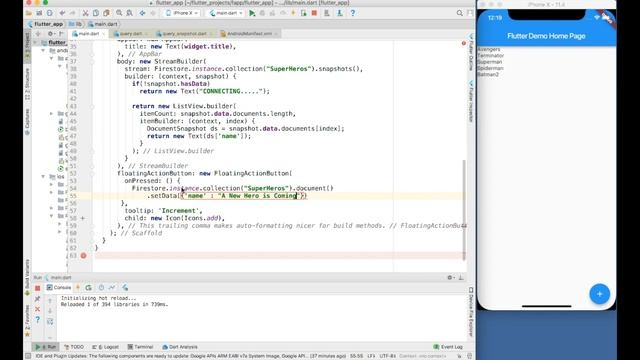
Task: Toggle the Structure side panel
Action: [27, 84]
